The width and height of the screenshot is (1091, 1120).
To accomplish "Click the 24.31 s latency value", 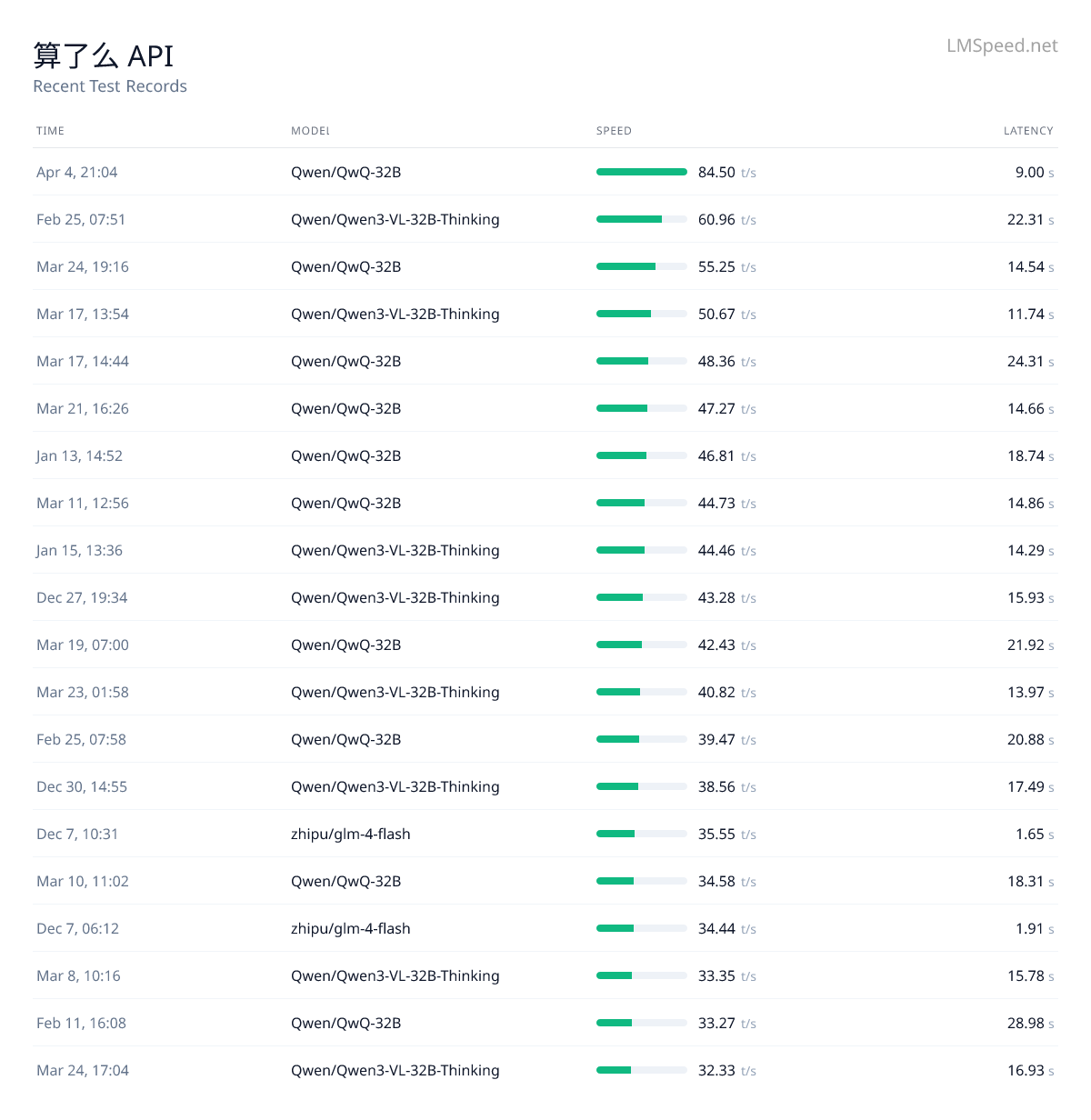I will click(x=1031, y=361).
